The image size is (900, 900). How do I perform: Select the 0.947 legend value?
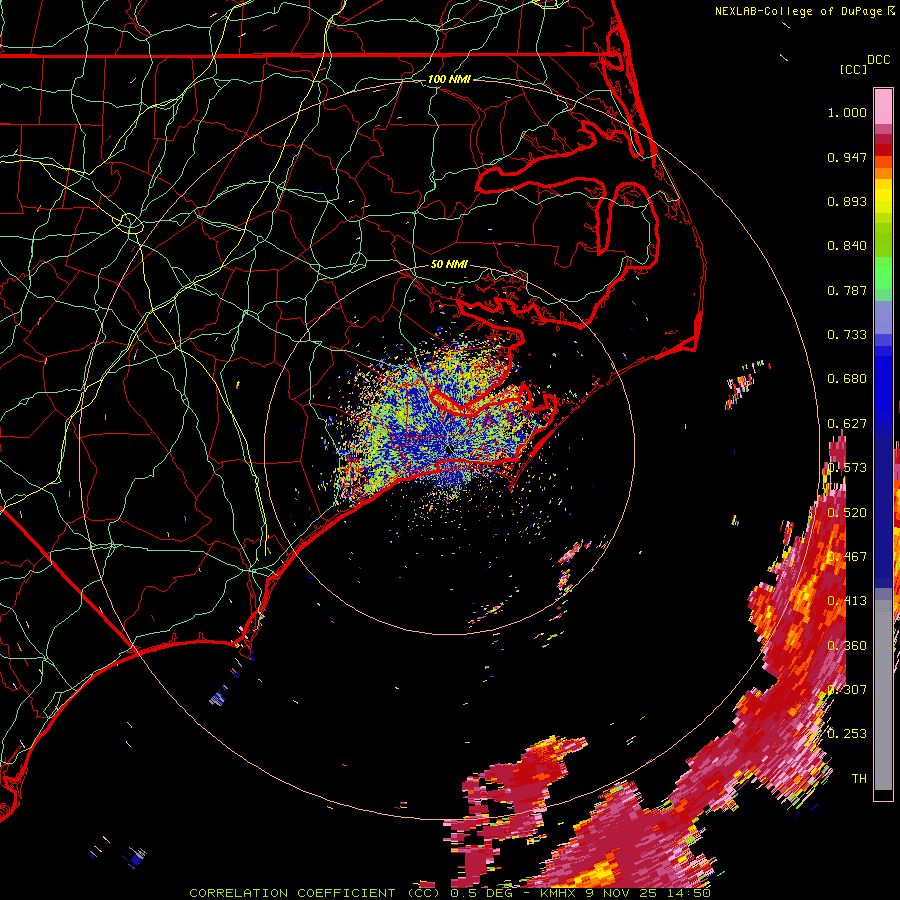point(847,157)
